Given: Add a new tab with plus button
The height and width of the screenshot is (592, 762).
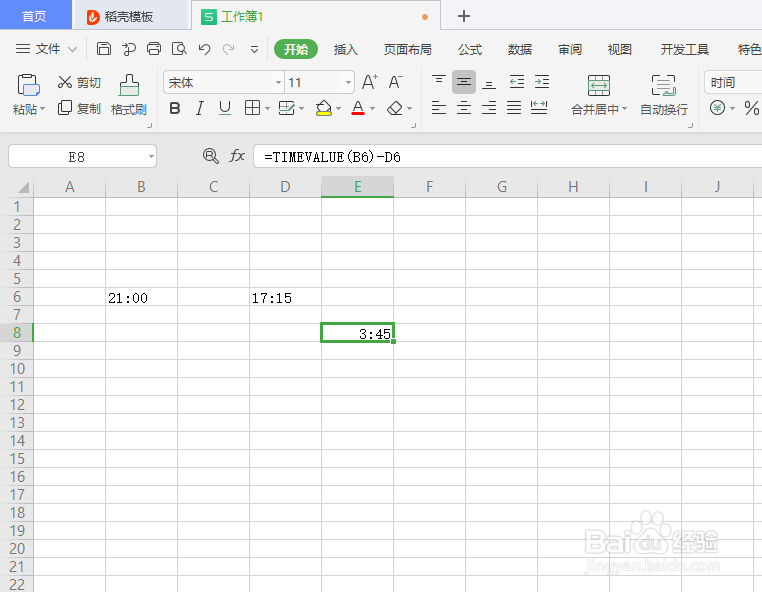Looking at the screenshot, I should (464, 16).
